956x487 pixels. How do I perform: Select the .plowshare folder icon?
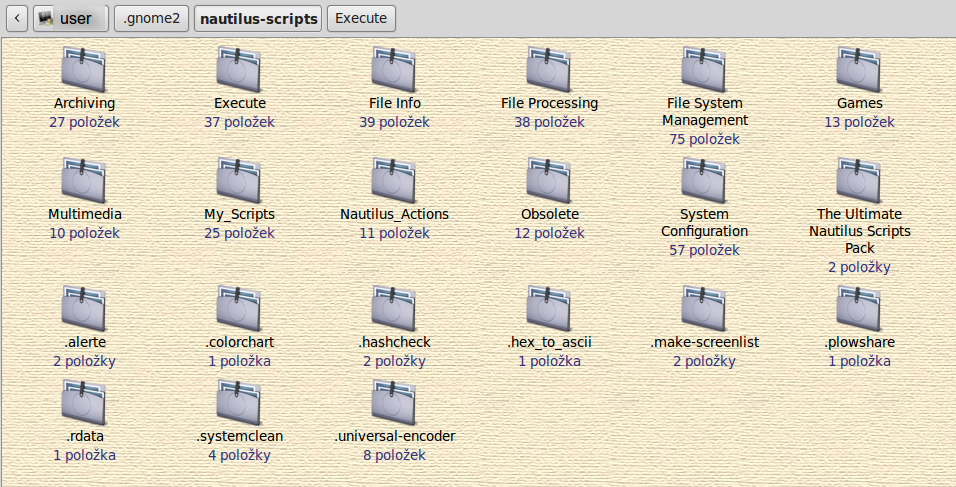pos(858,308)
